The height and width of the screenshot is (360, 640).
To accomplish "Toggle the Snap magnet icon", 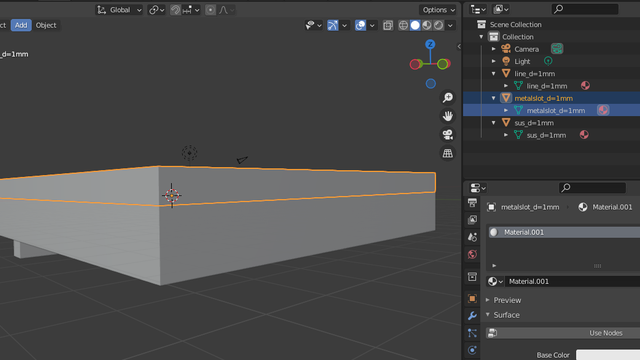I will coord(175,10).
